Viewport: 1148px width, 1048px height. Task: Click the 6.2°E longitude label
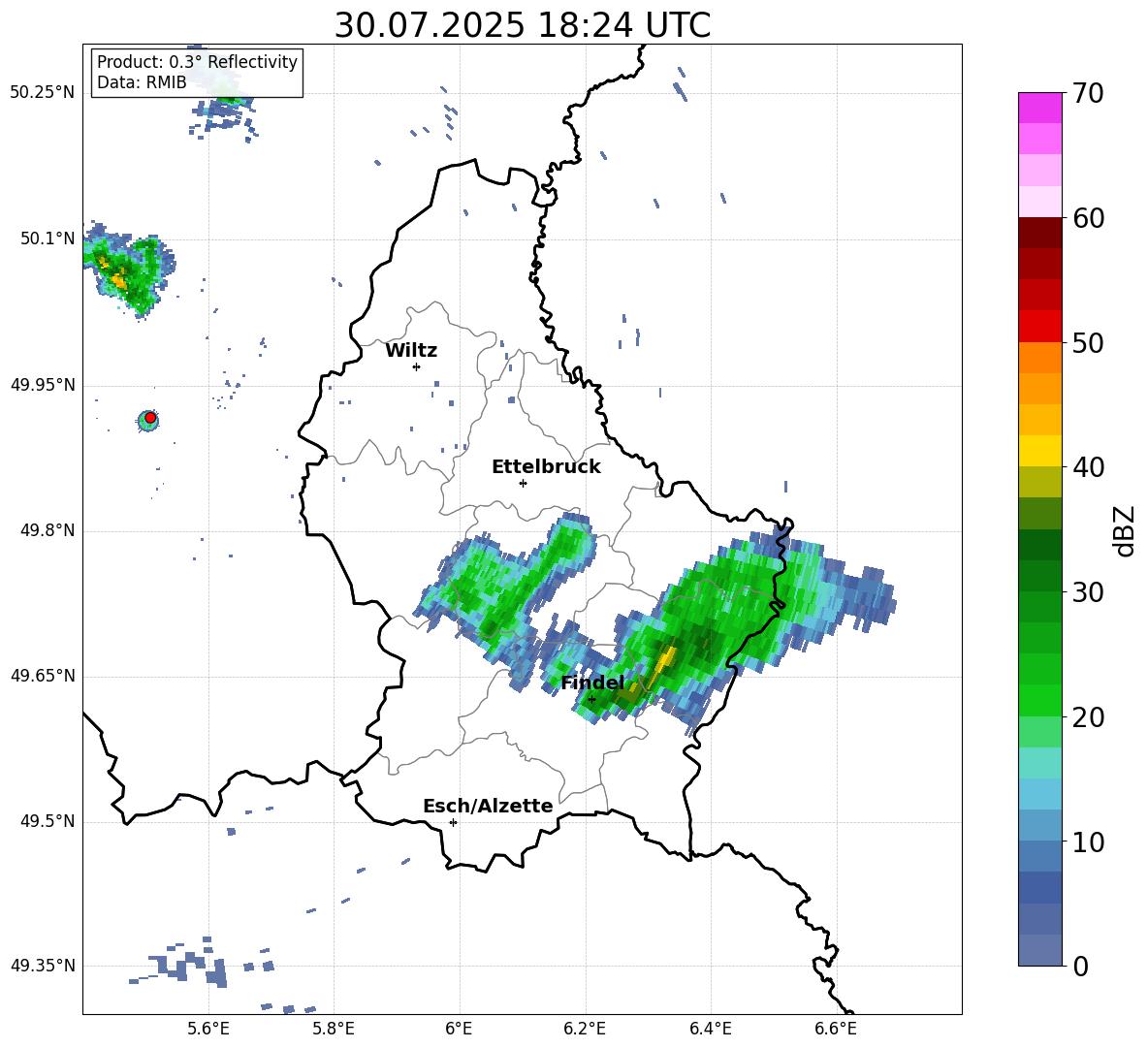[585, 1029]
